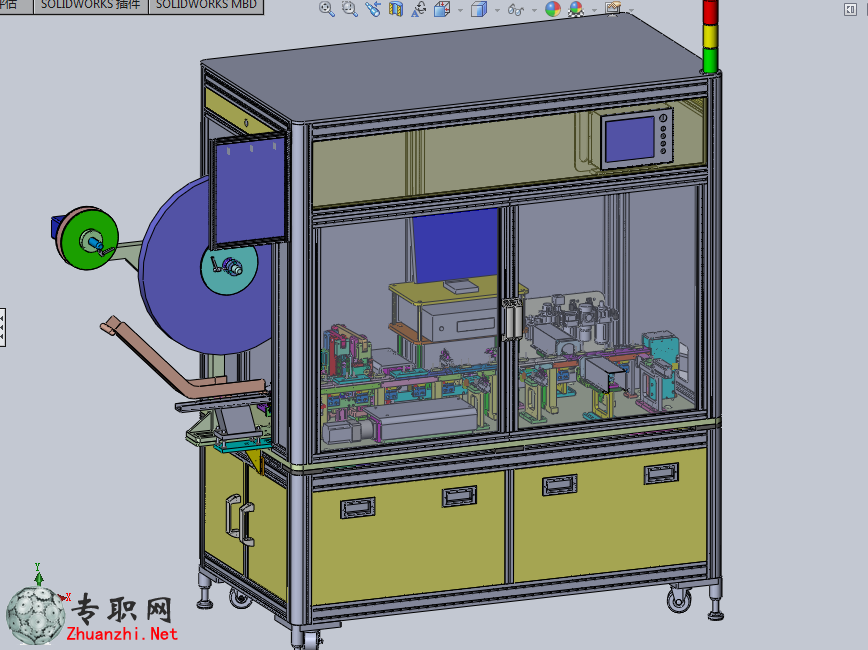Open the SOLIDWORKS 插件 tab
The height and width of the screenshot is (650, 868).
(91, 6)
